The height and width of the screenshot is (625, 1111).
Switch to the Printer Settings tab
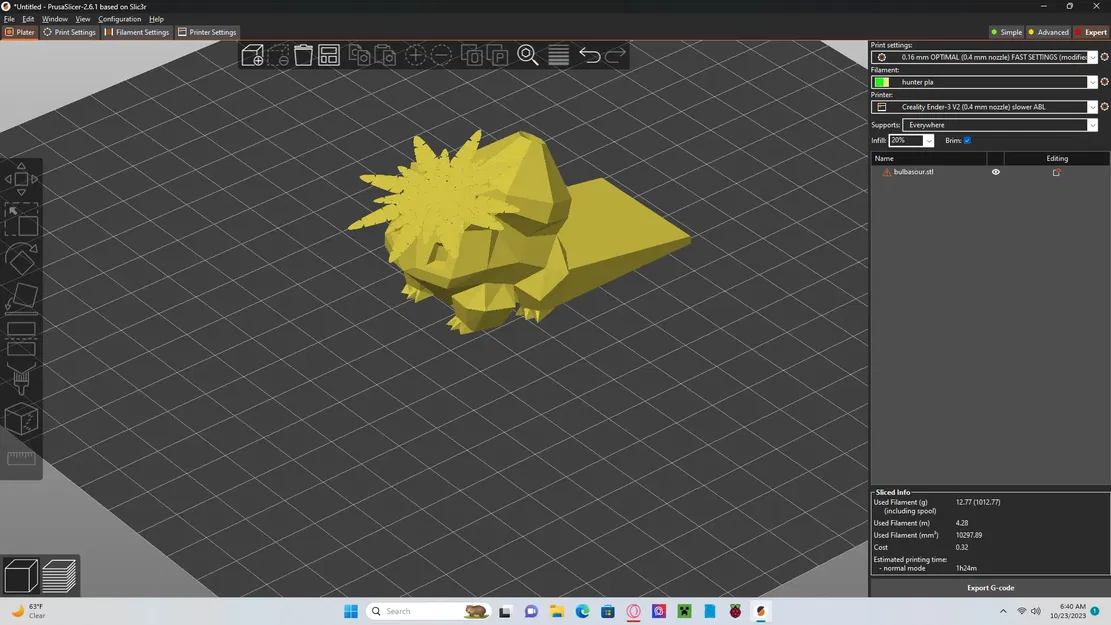(207, 32)
